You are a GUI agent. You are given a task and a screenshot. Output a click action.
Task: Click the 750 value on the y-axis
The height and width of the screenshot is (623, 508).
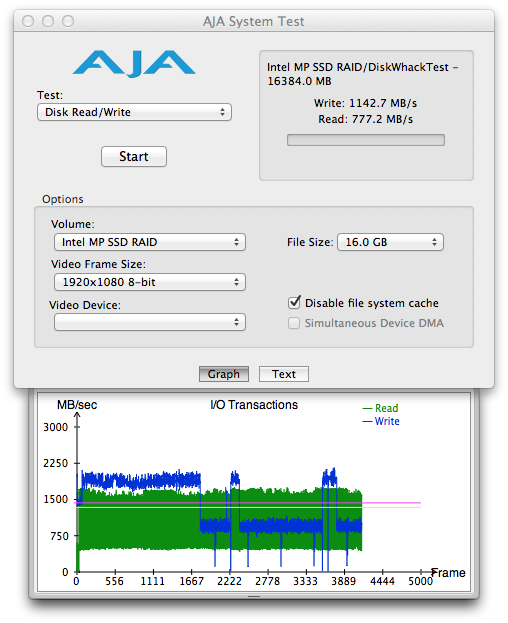pos(60,536)
